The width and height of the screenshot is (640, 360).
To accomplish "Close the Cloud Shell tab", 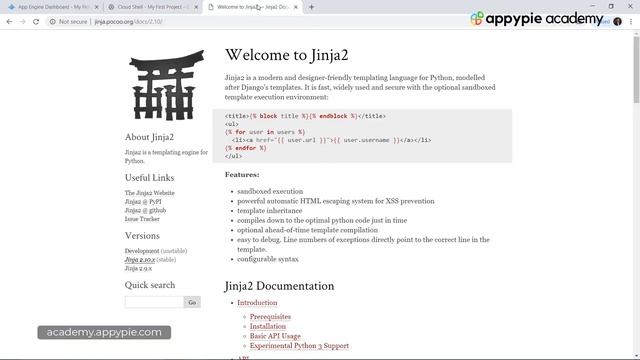I will [x=196, y=7].
